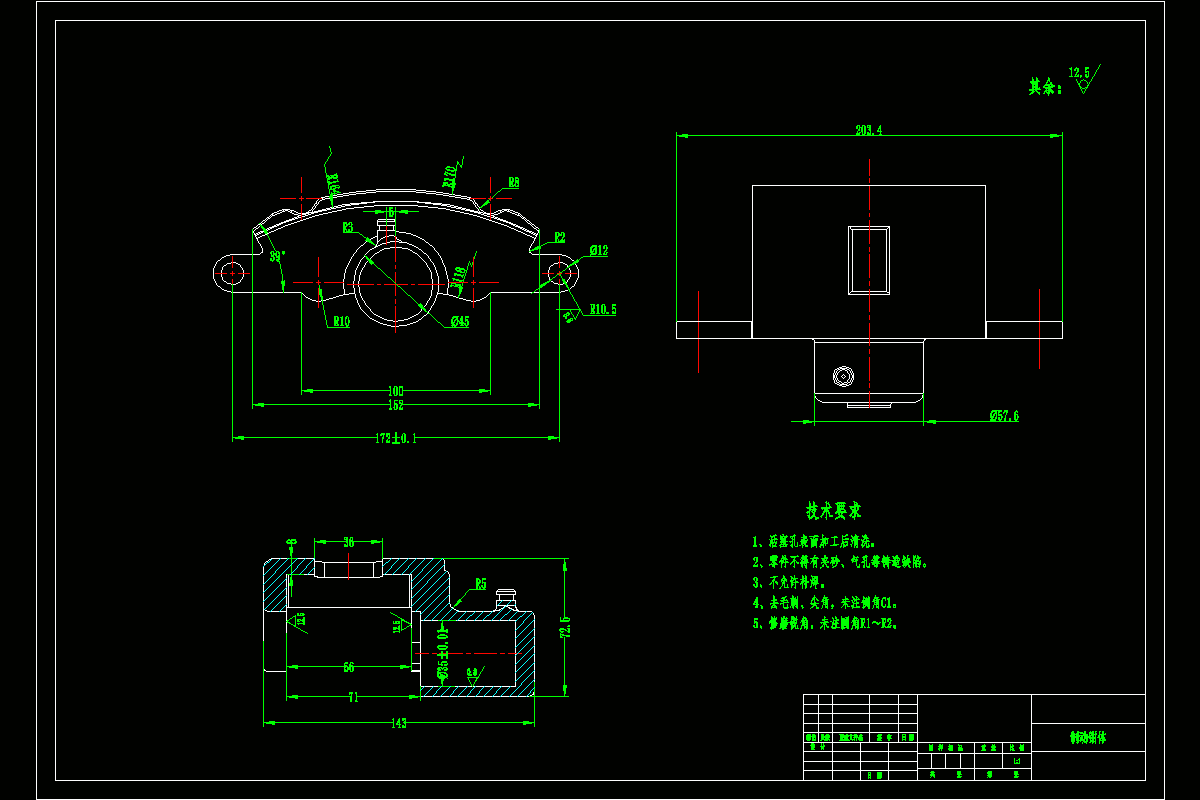This screenshot has width=1200, height=800.
Task: Select the R5 fillet annotation
Action: (481, 583)
